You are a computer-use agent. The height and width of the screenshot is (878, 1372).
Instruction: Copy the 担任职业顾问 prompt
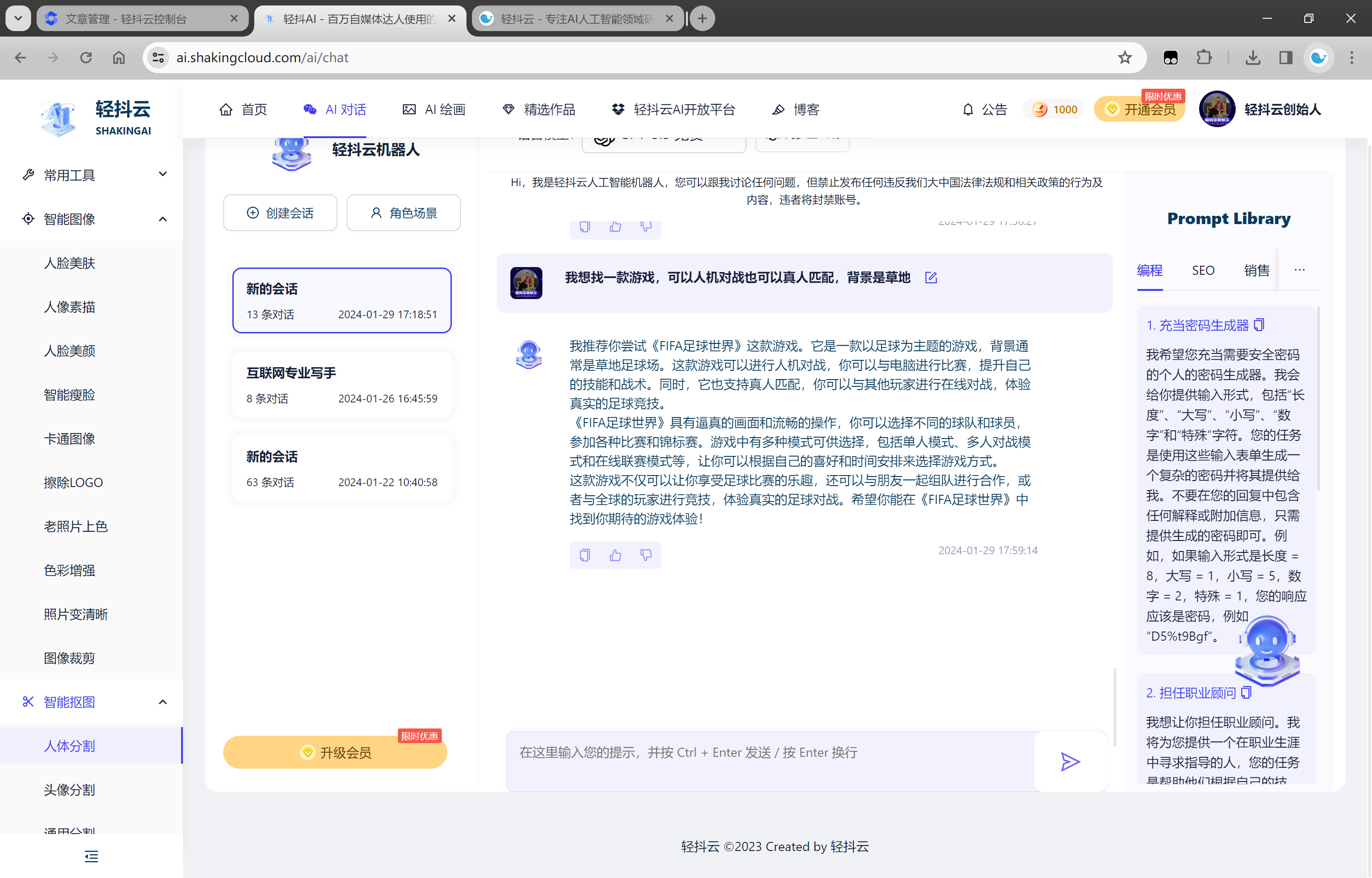[1246, 693]
